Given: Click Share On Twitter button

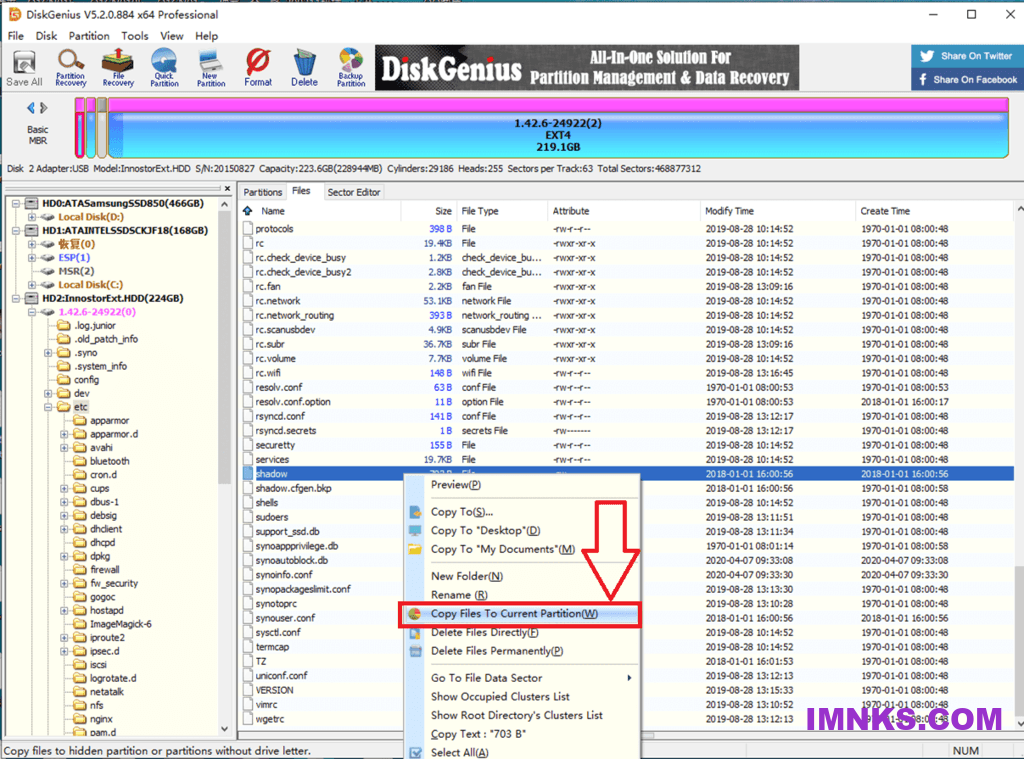Looking at the screenshot, I should 967,56.
